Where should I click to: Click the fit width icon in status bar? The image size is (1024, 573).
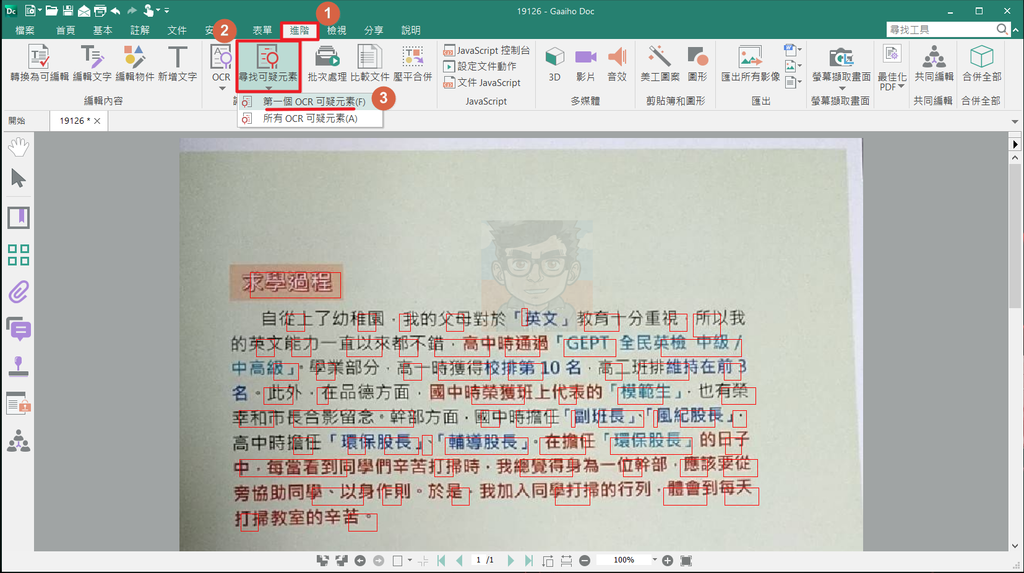point(566,561)
